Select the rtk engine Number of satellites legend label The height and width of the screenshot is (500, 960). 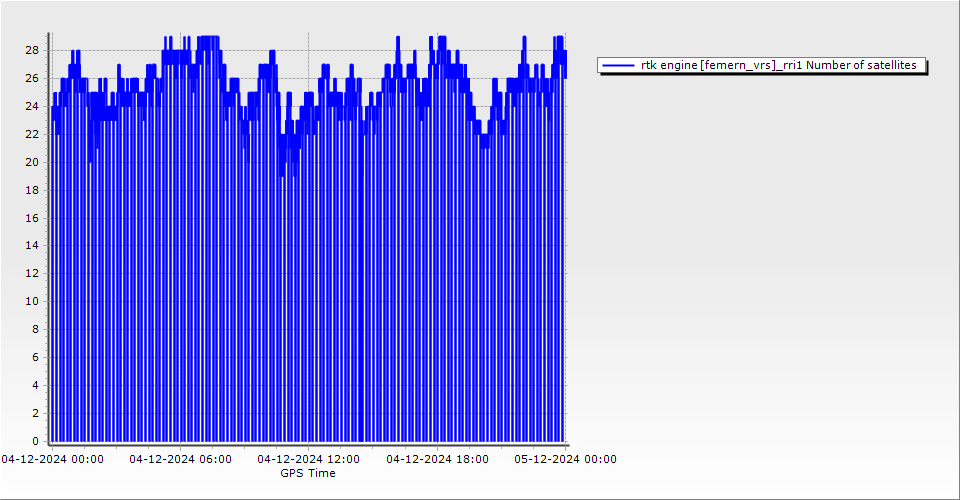(x=778, y=65)
